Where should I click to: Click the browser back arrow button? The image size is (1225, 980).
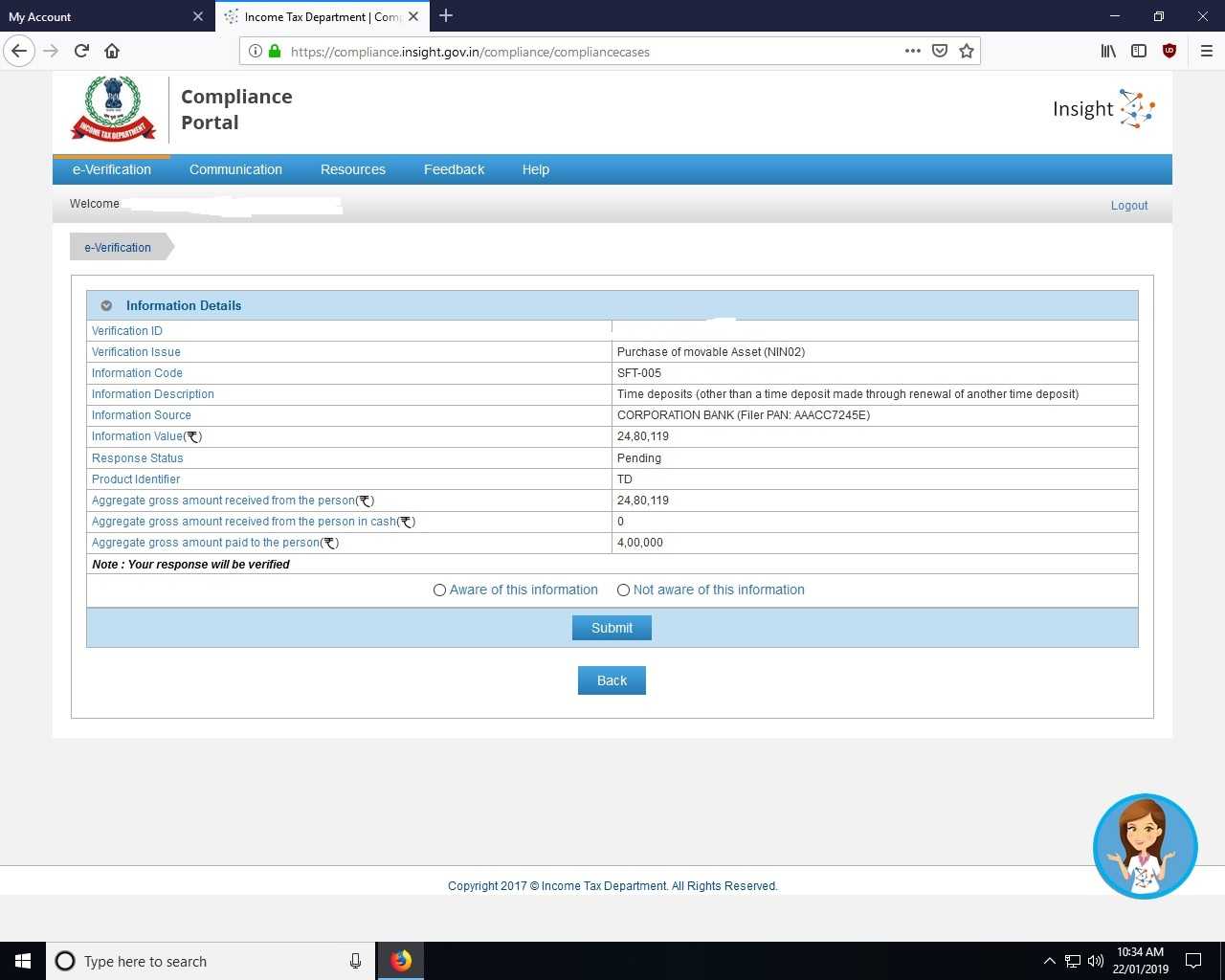(x=19, y=51)
